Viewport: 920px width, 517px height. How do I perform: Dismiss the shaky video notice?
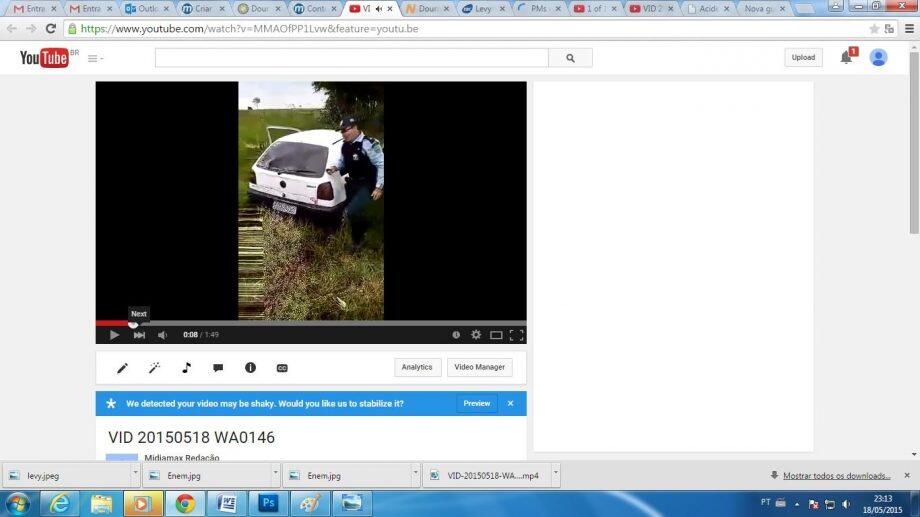(x=510, y=403)
